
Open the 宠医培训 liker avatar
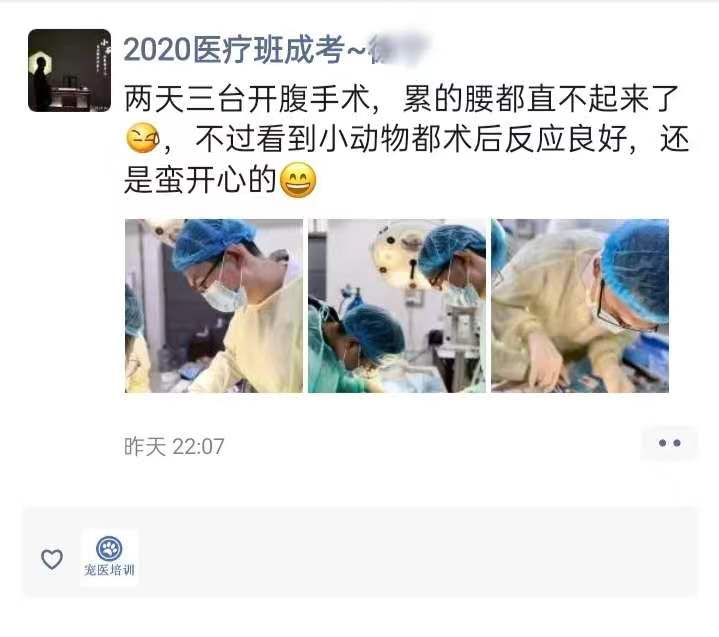109,557
